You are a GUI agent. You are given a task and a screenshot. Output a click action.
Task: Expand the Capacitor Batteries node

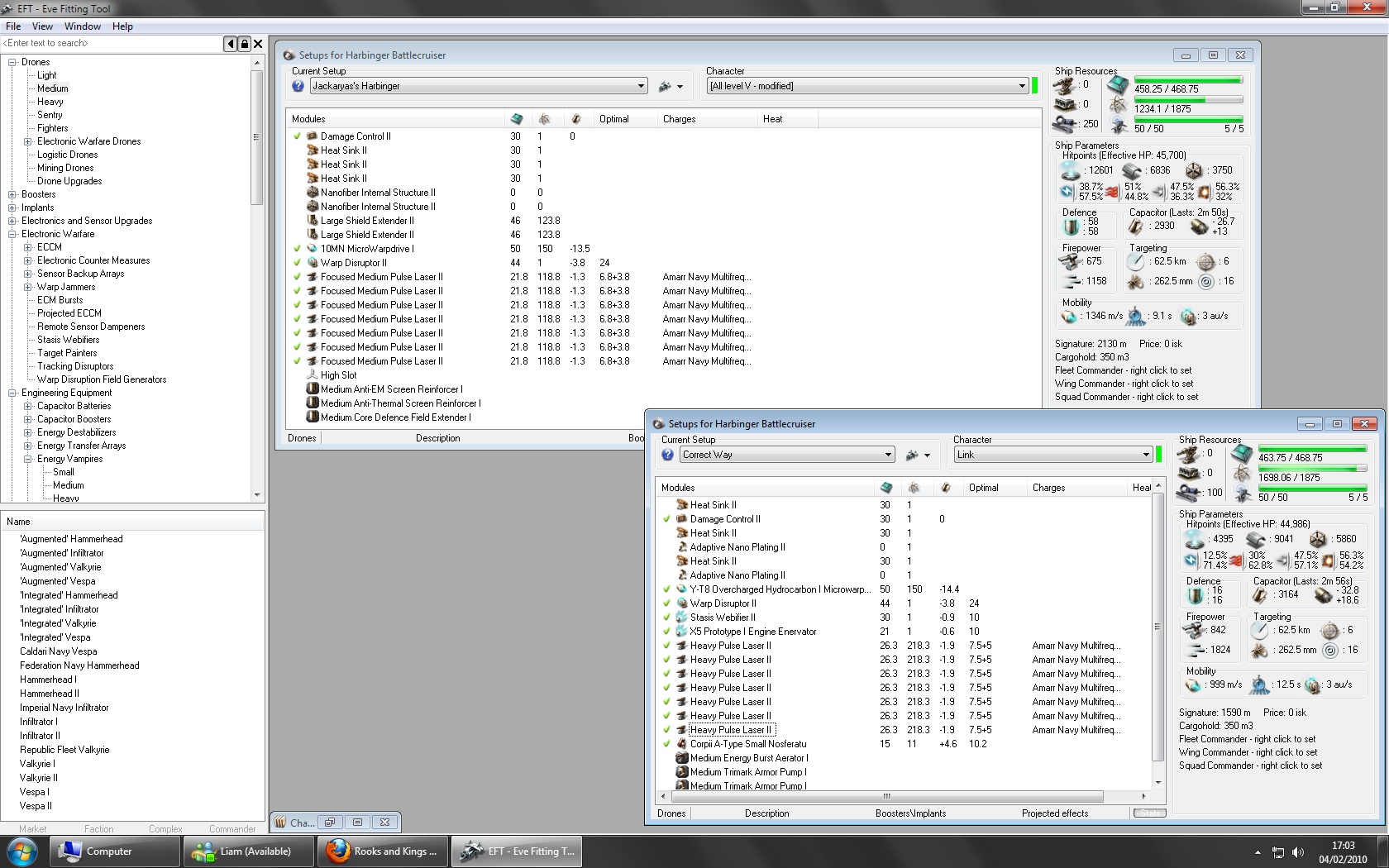28,406
